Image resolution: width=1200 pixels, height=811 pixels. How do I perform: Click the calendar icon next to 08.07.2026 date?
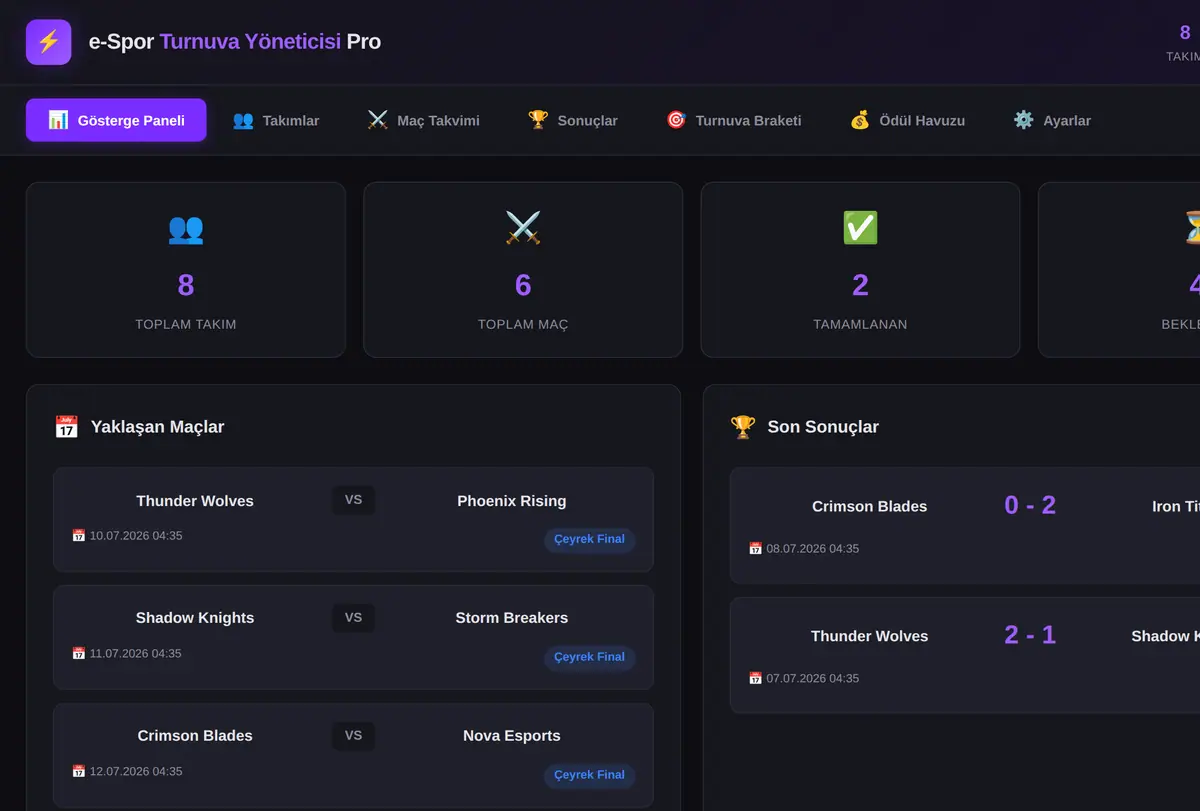pyautogui.click(x=756, y=549)
